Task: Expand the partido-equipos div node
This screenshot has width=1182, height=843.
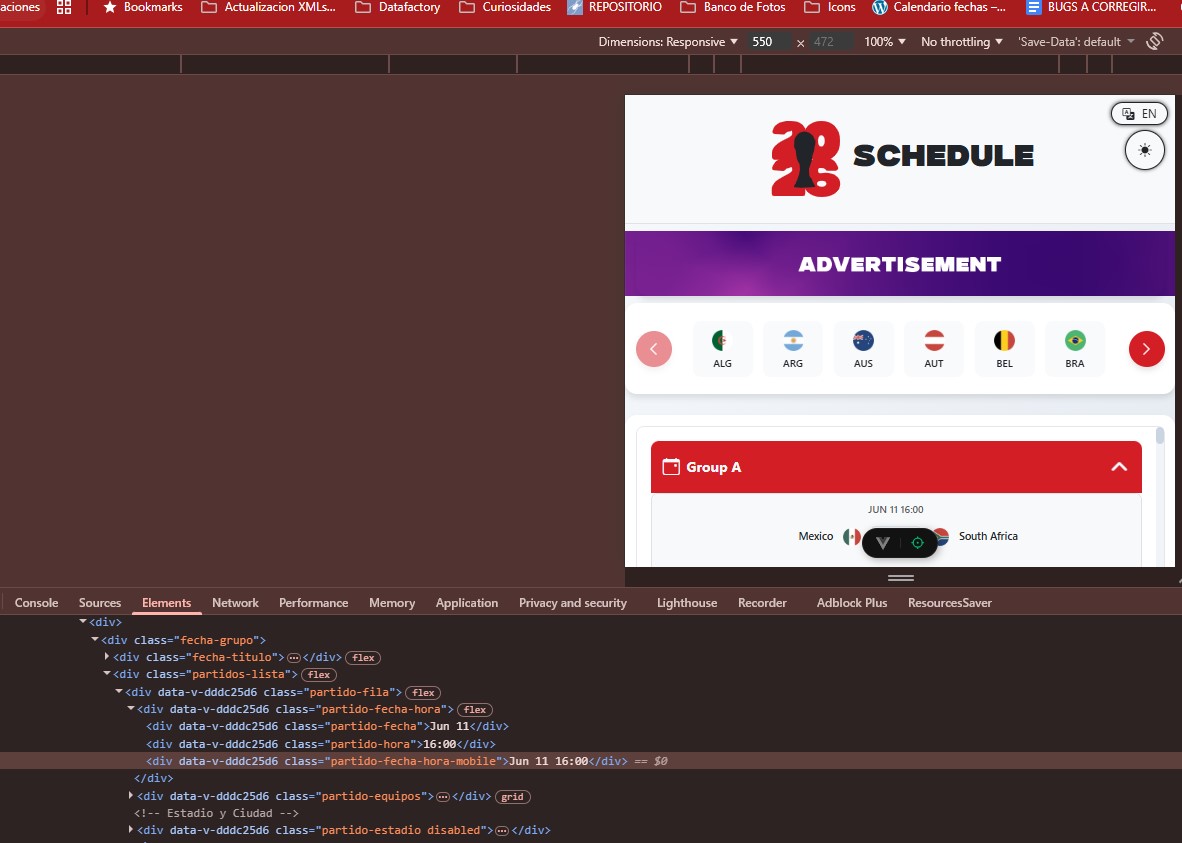Action: tap(132, 796)
